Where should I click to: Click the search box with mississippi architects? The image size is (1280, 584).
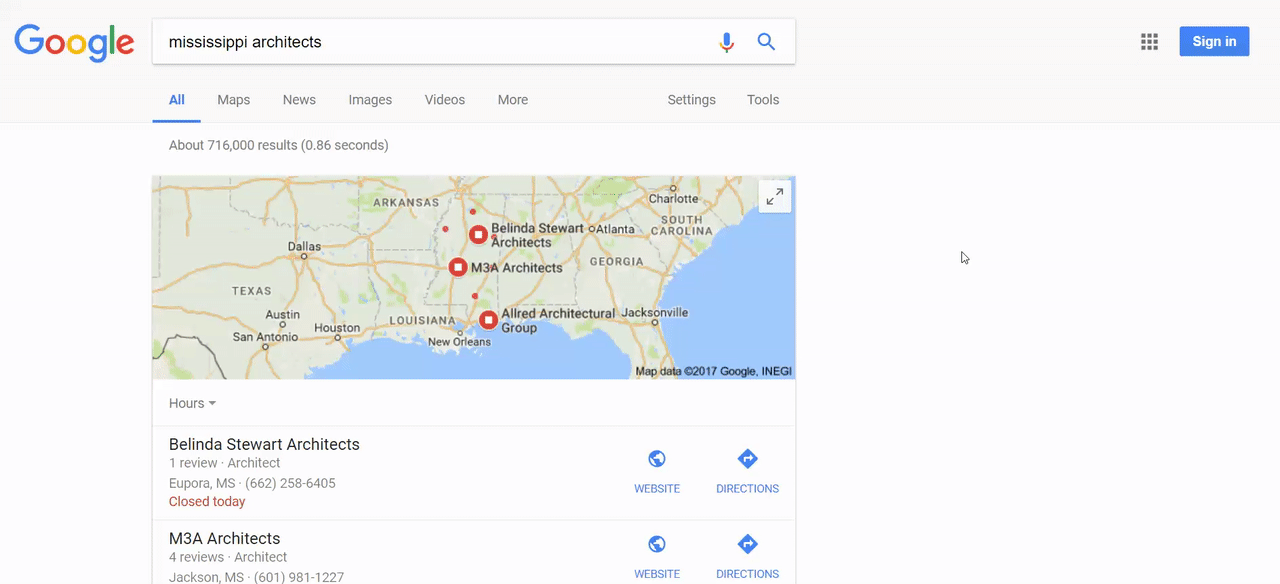pos(430,42)
